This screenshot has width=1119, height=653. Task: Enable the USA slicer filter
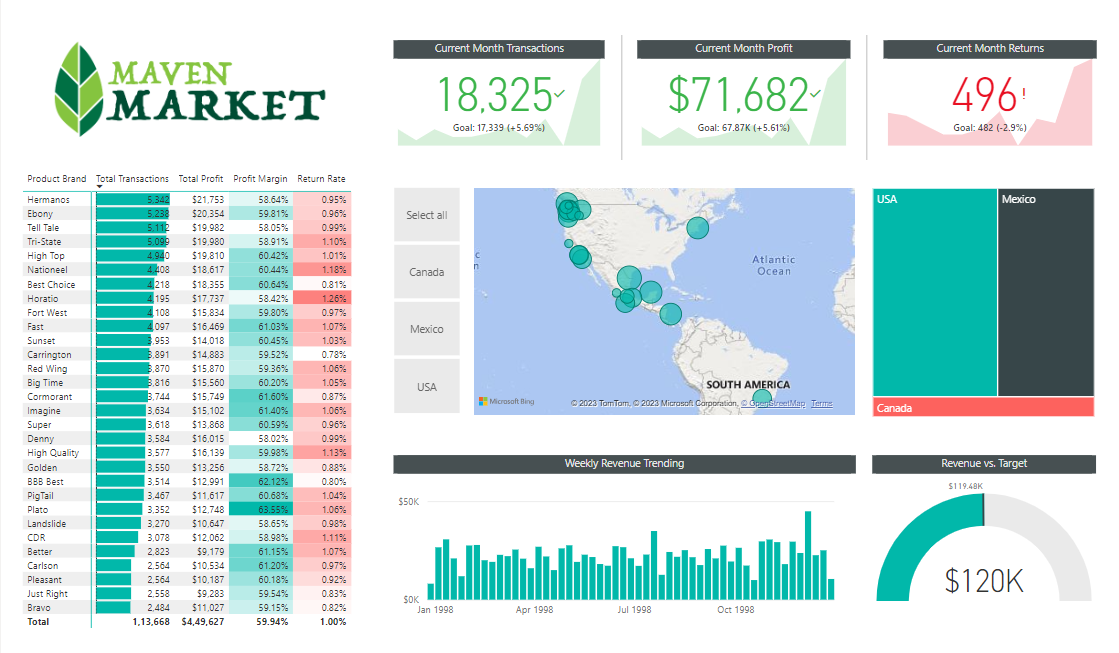tap(429, 386)
